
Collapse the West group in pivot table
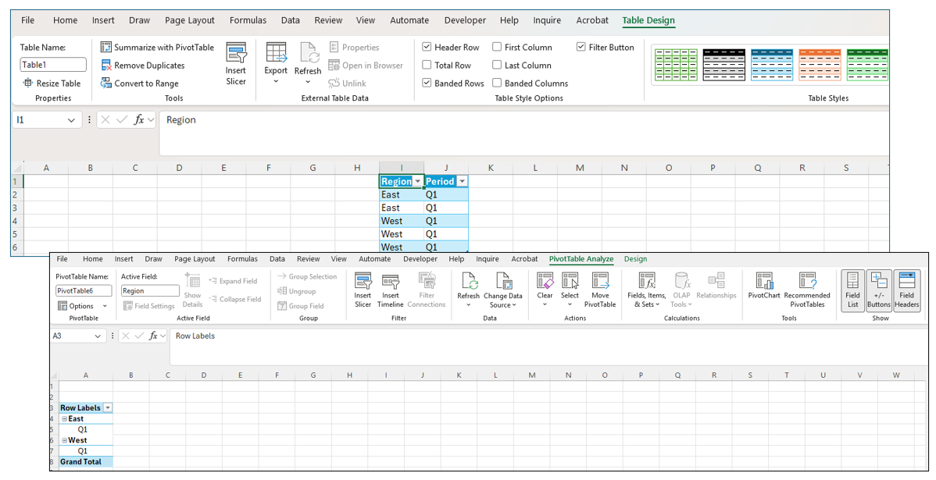(x=64, y=441)
